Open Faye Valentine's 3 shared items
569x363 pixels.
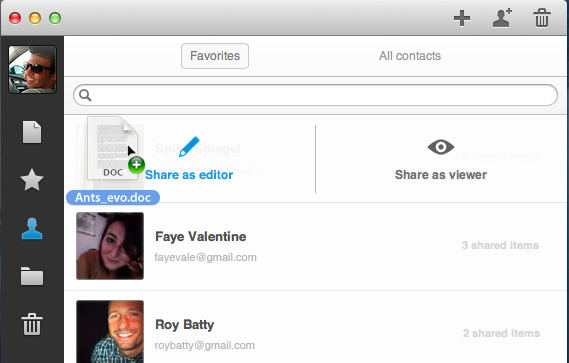coord(500,245)
